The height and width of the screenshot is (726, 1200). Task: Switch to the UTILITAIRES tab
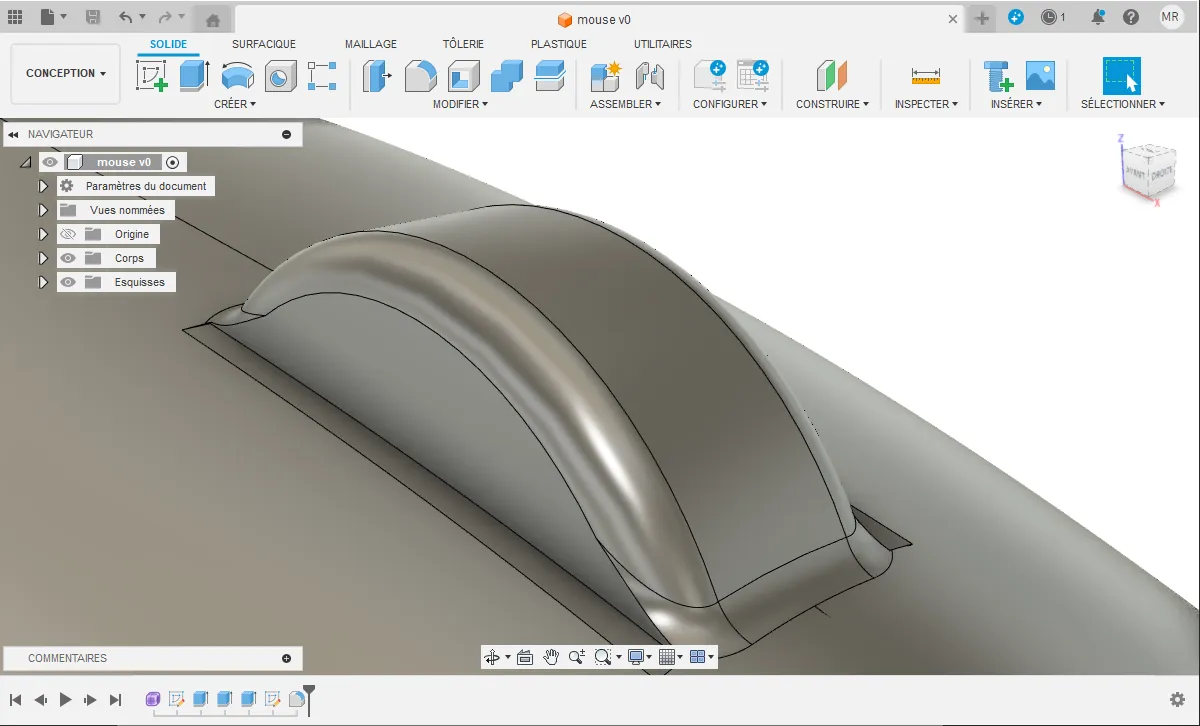[663, 44]
